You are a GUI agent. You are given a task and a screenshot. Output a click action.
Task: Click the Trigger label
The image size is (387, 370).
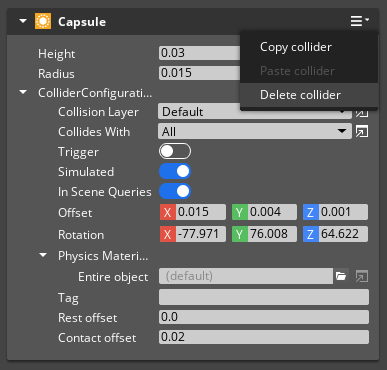(78, 152)
